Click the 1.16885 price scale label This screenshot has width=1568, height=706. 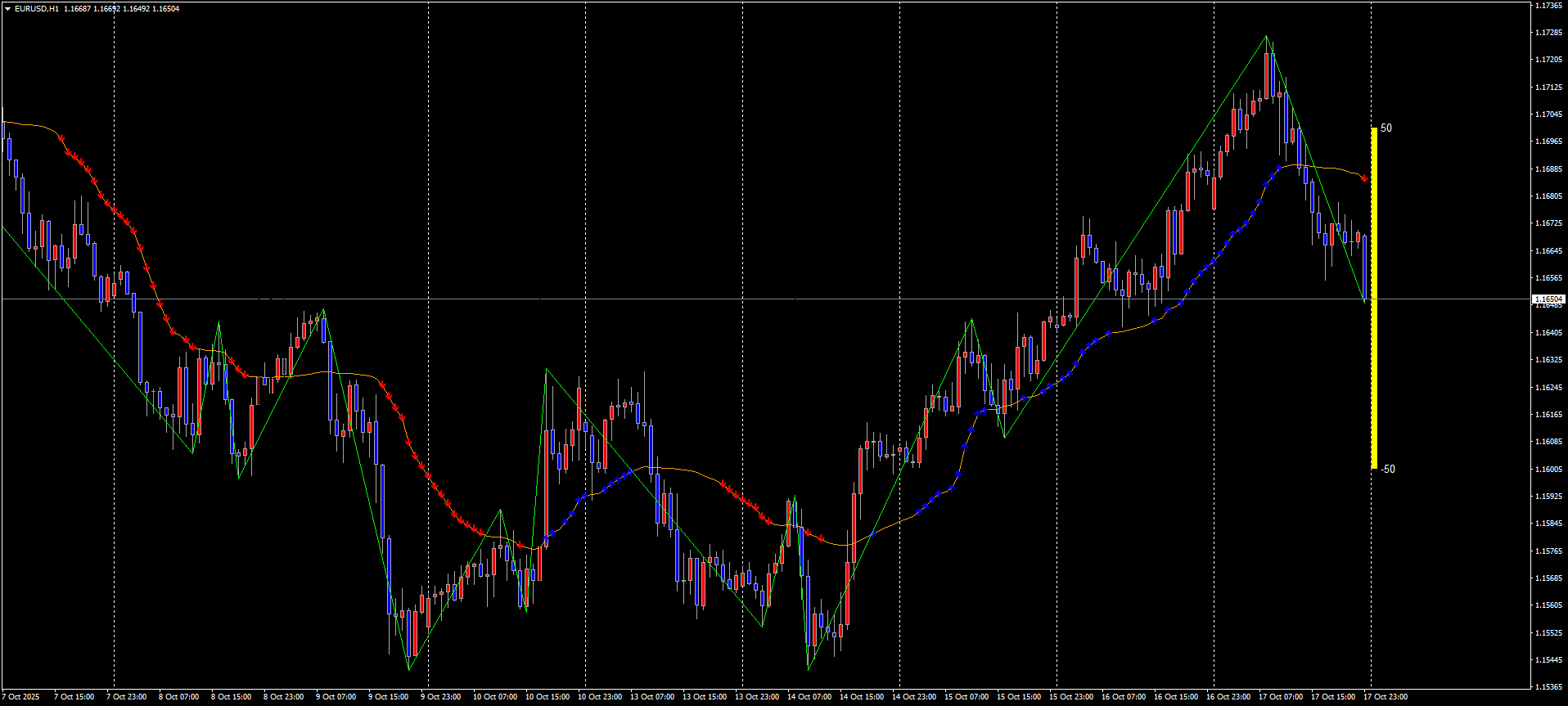click(1548, 169)
